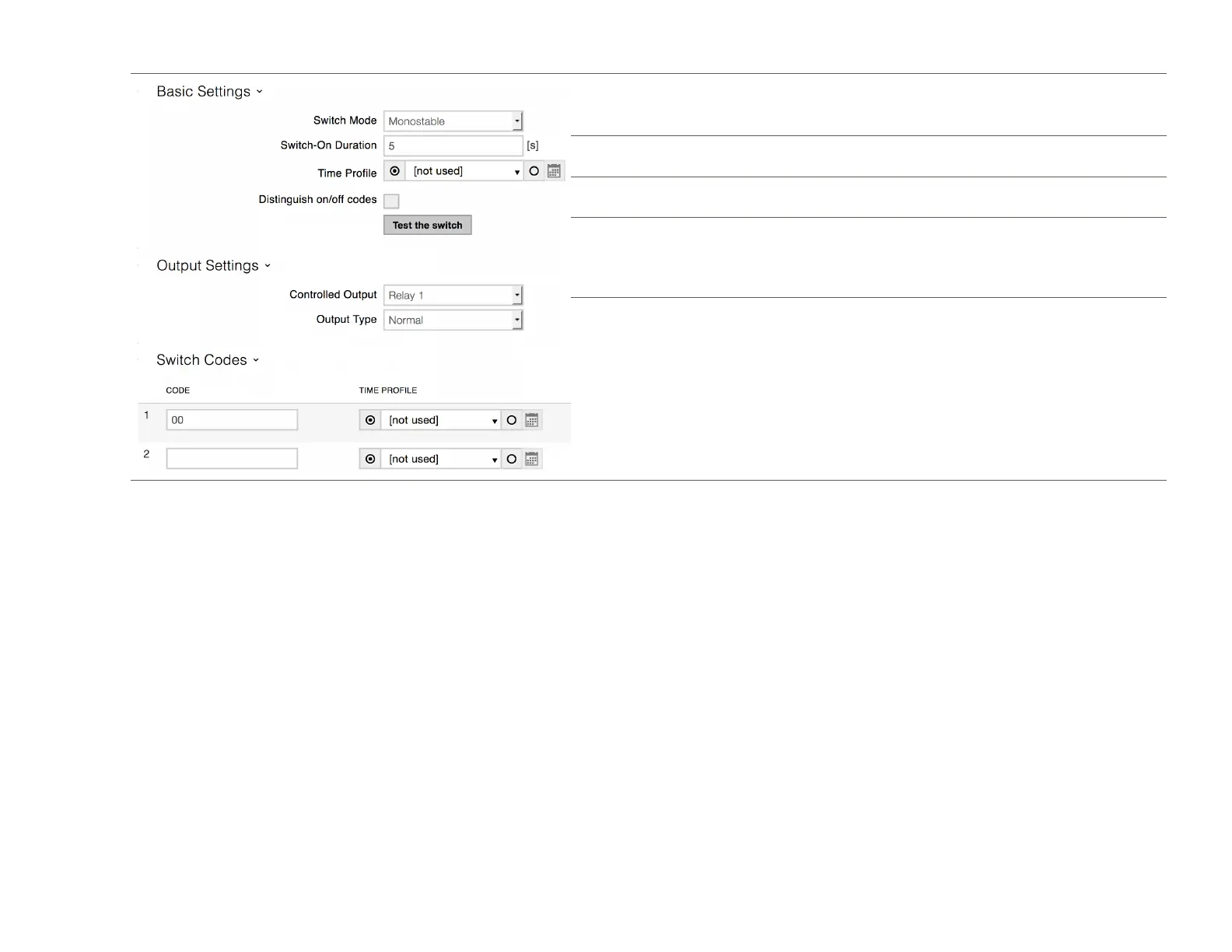This screenshot has width=1232, height=952.
Task: Enable Distinguish on/off codes checkbox
Action: 392,201
